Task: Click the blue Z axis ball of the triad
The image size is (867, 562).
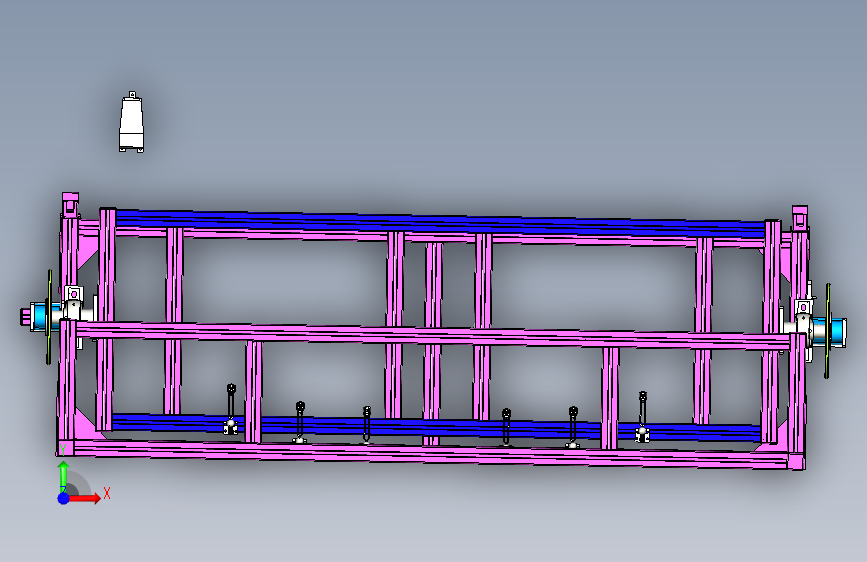Action: [64, 498]
